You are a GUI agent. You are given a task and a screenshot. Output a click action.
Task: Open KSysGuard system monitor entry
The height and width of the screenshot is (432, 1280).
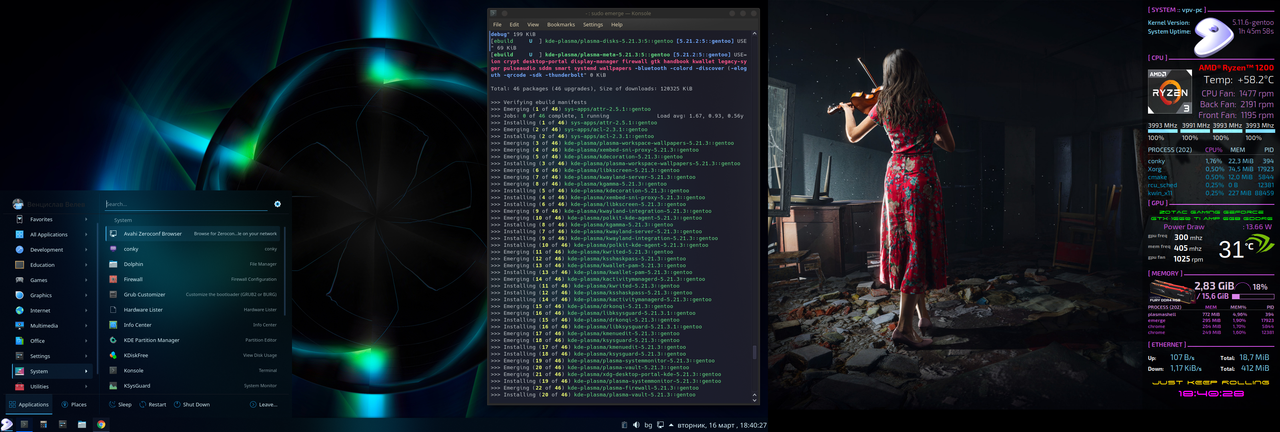(195, 385)
